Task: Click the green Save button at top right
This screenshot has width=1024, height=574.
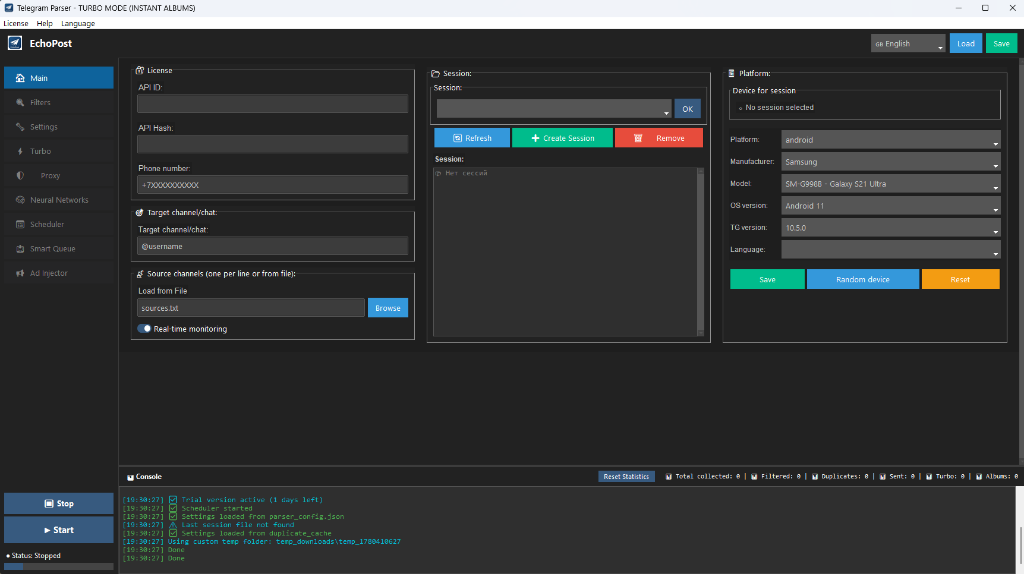Action: click(1001, 44)
